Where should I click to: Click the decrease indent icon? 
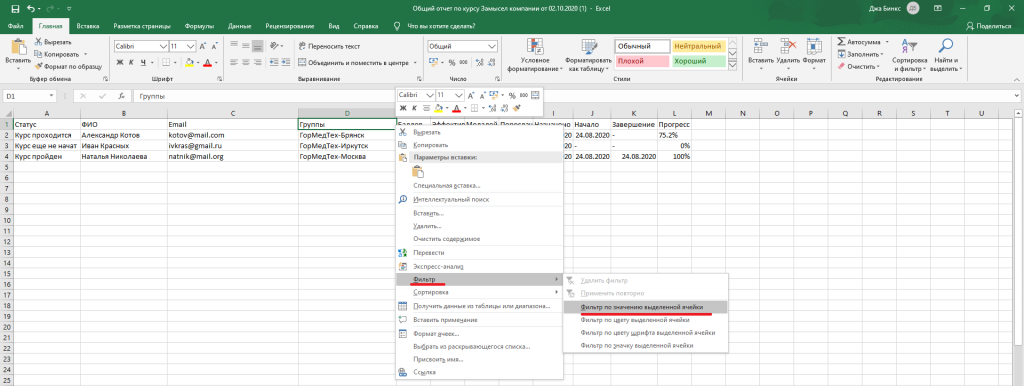click(x=273, y=63)
